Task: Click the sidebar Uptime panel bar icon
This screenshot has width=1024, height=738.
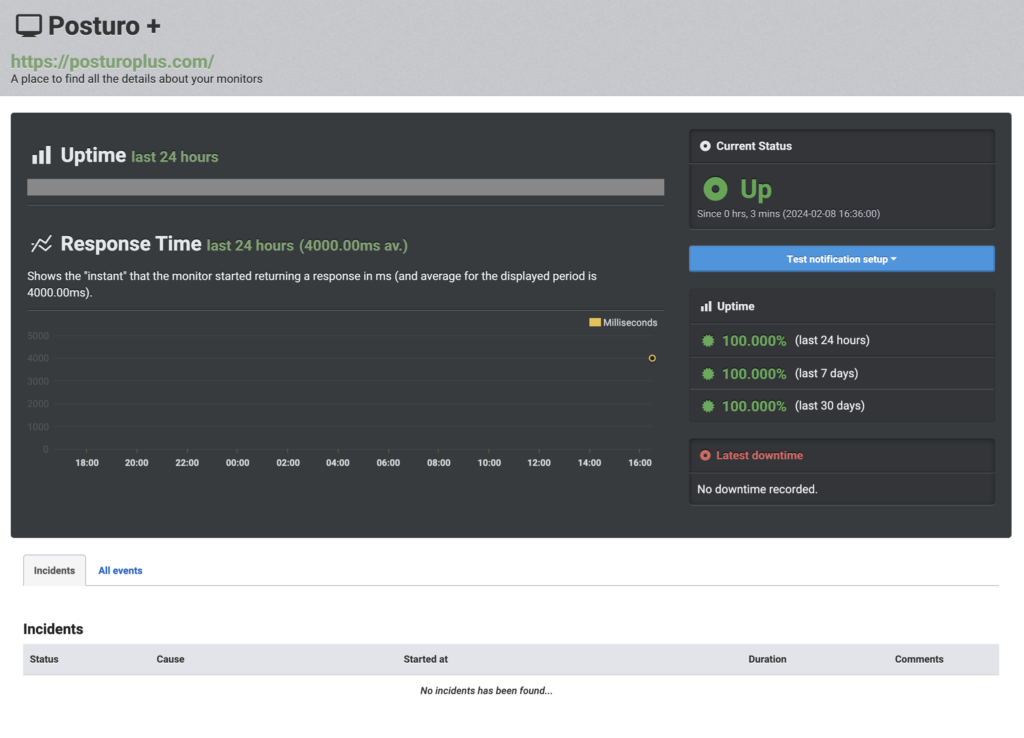Action: (x=706, y=306)
